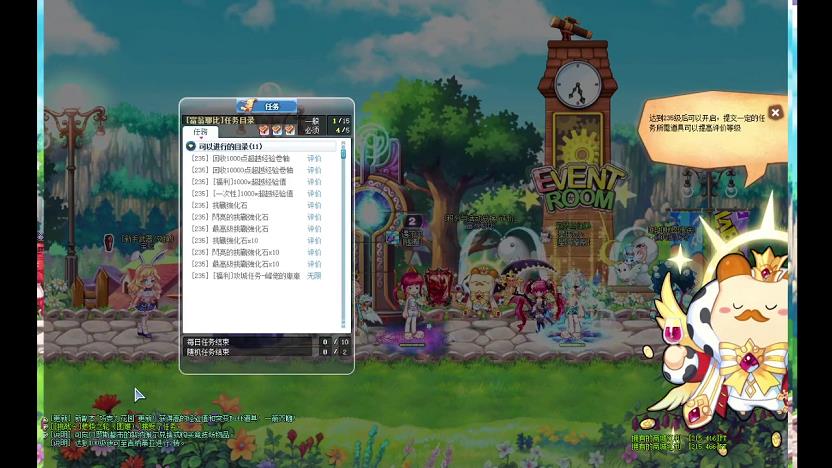Click the EVENT ROOM sign

[x=578, y=188]
